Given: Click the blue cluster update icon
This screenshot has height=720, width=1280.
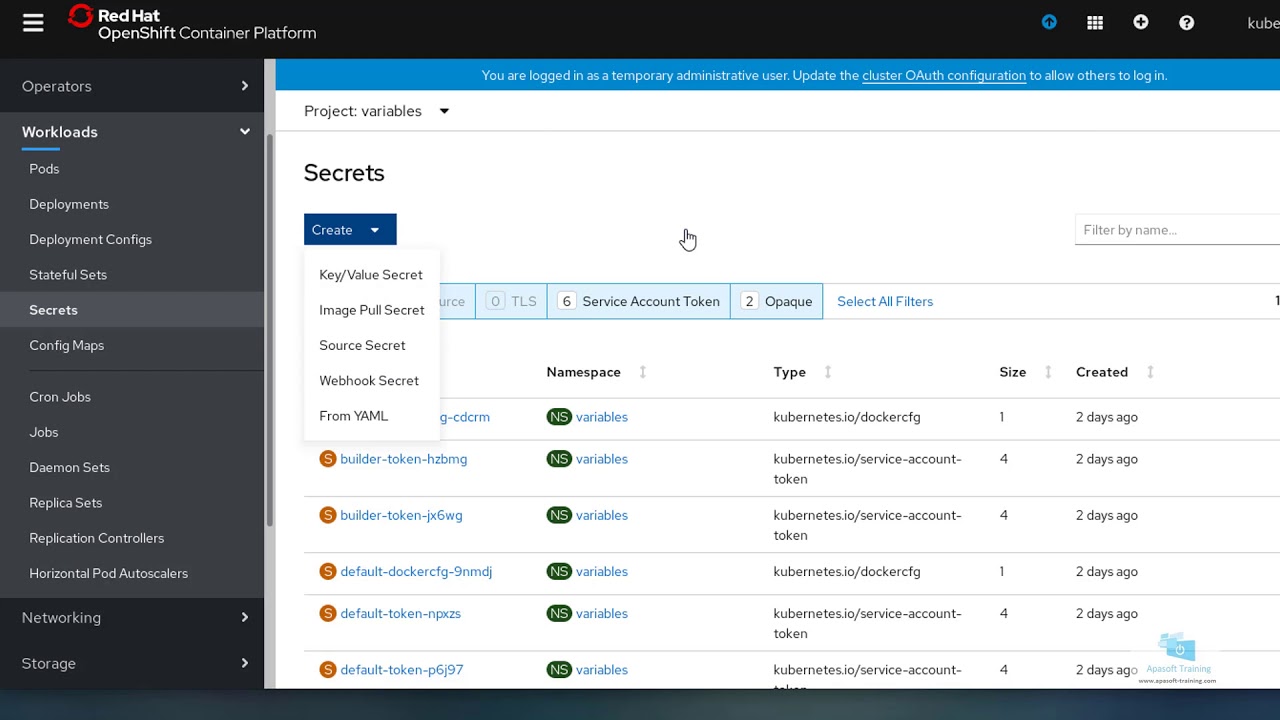Looking at the screenshot, I should click(1049, 22).
